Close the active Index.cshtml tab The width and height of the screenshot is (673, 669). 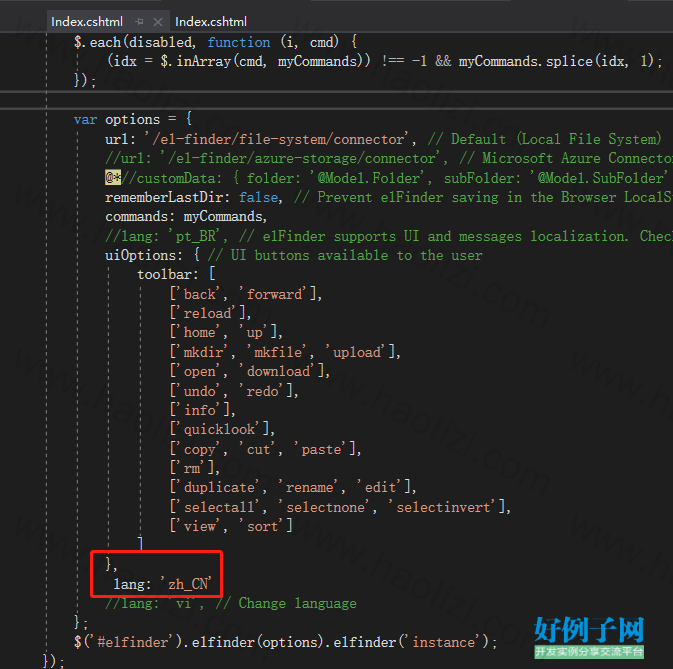point(158,22)
